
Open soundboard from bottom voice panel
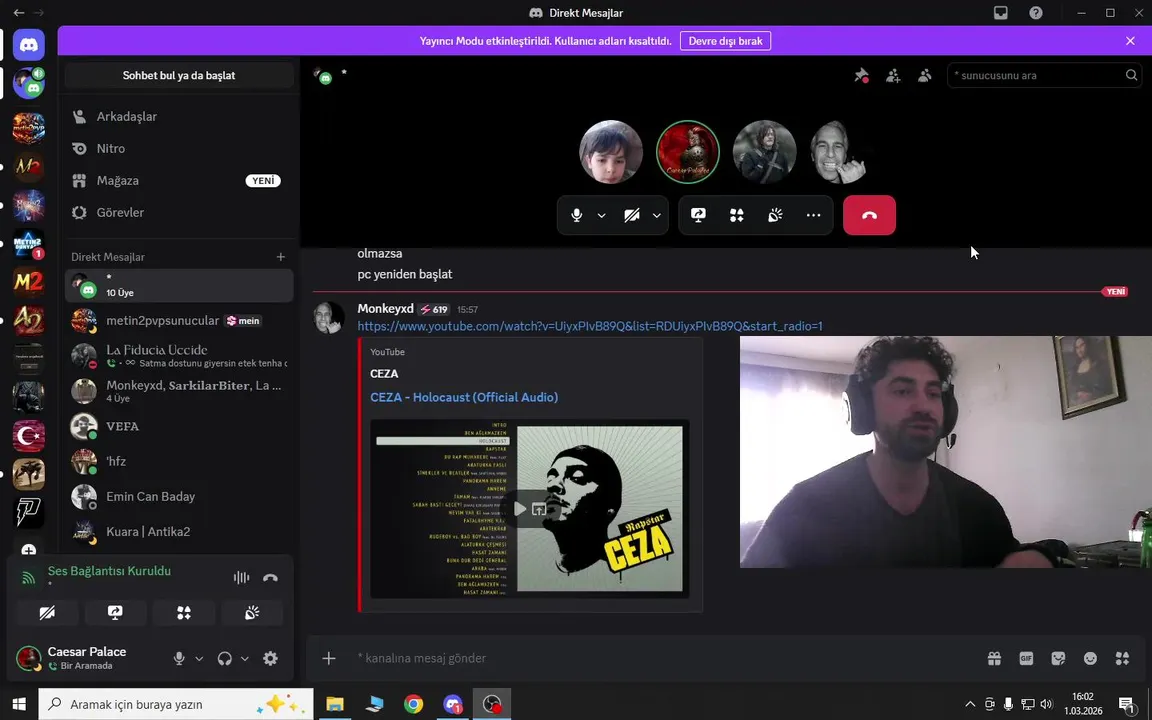pyautogui.click(x=252, y=613)
